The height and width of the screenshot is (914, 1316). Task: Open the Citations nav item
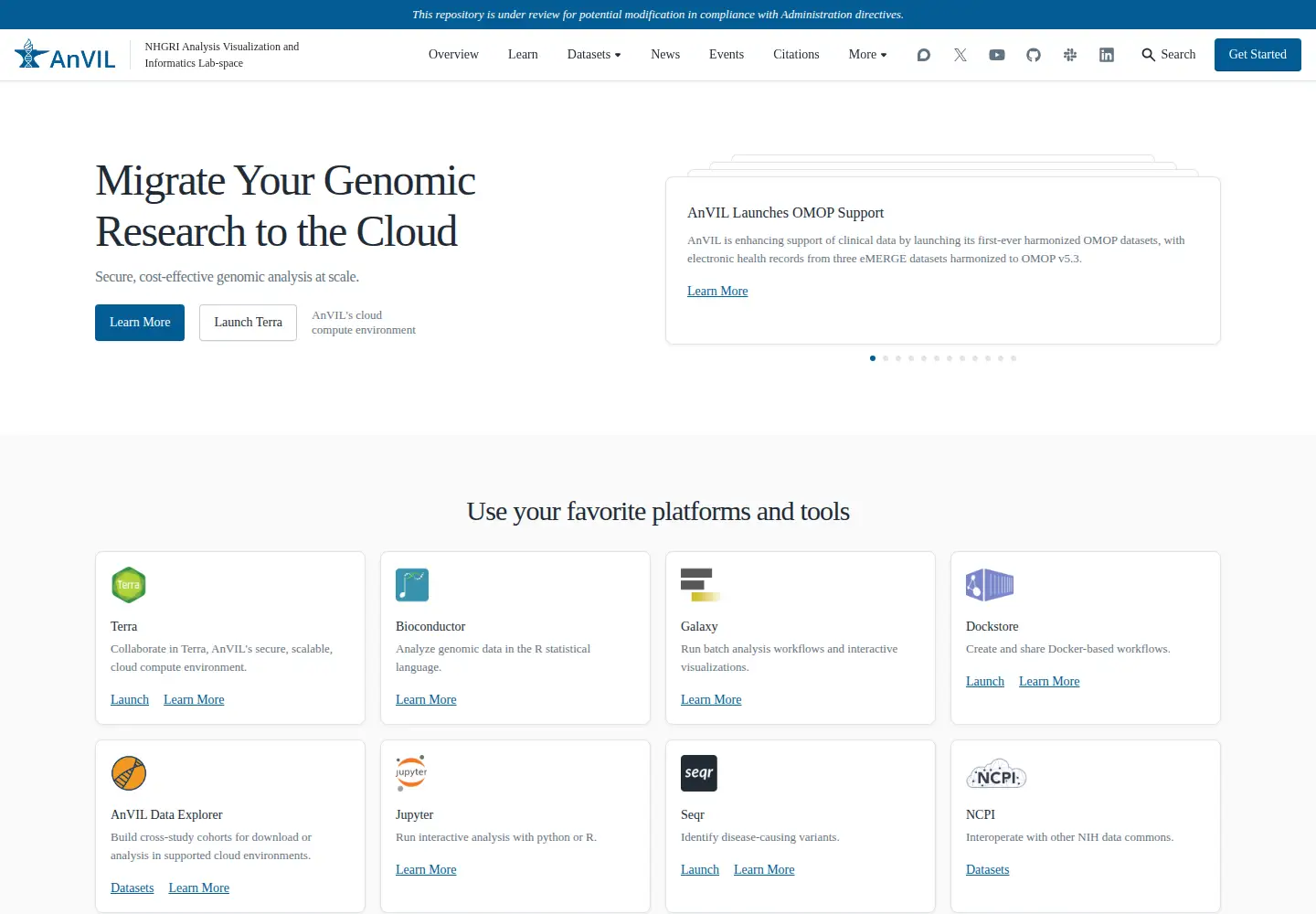tap(796, 55)
